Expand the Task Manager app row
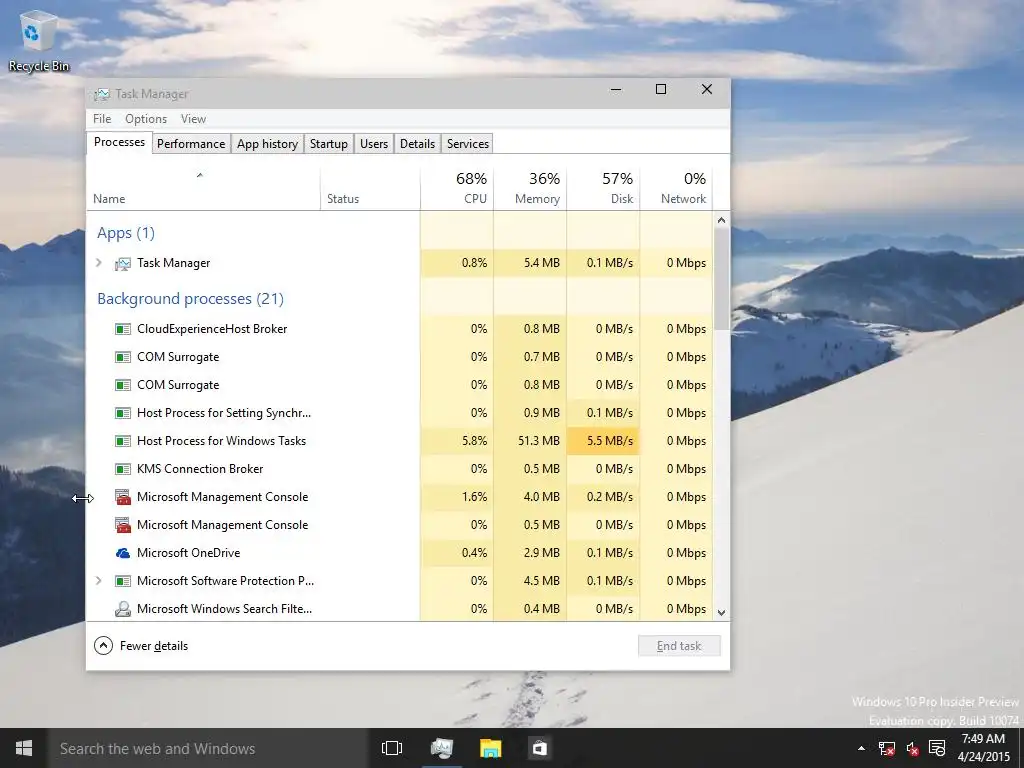 point(99,263)
